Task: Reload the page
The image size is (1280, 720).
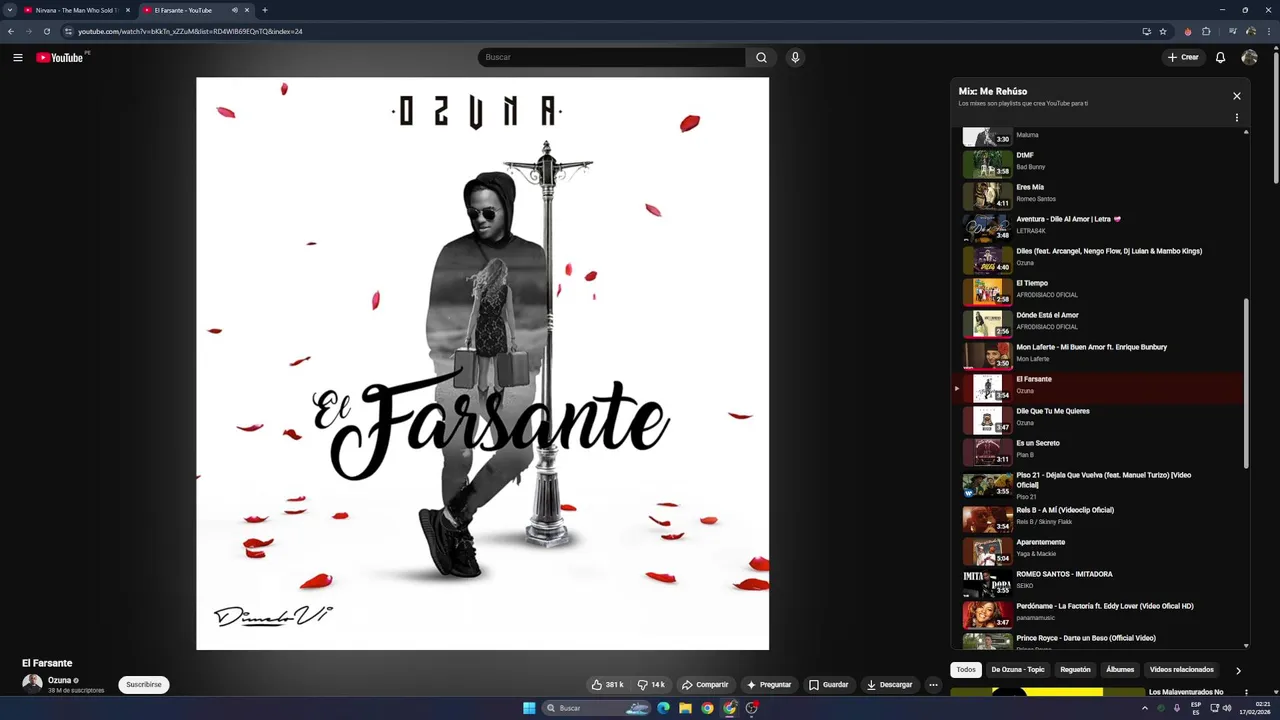Action: (x=46, y=31)
